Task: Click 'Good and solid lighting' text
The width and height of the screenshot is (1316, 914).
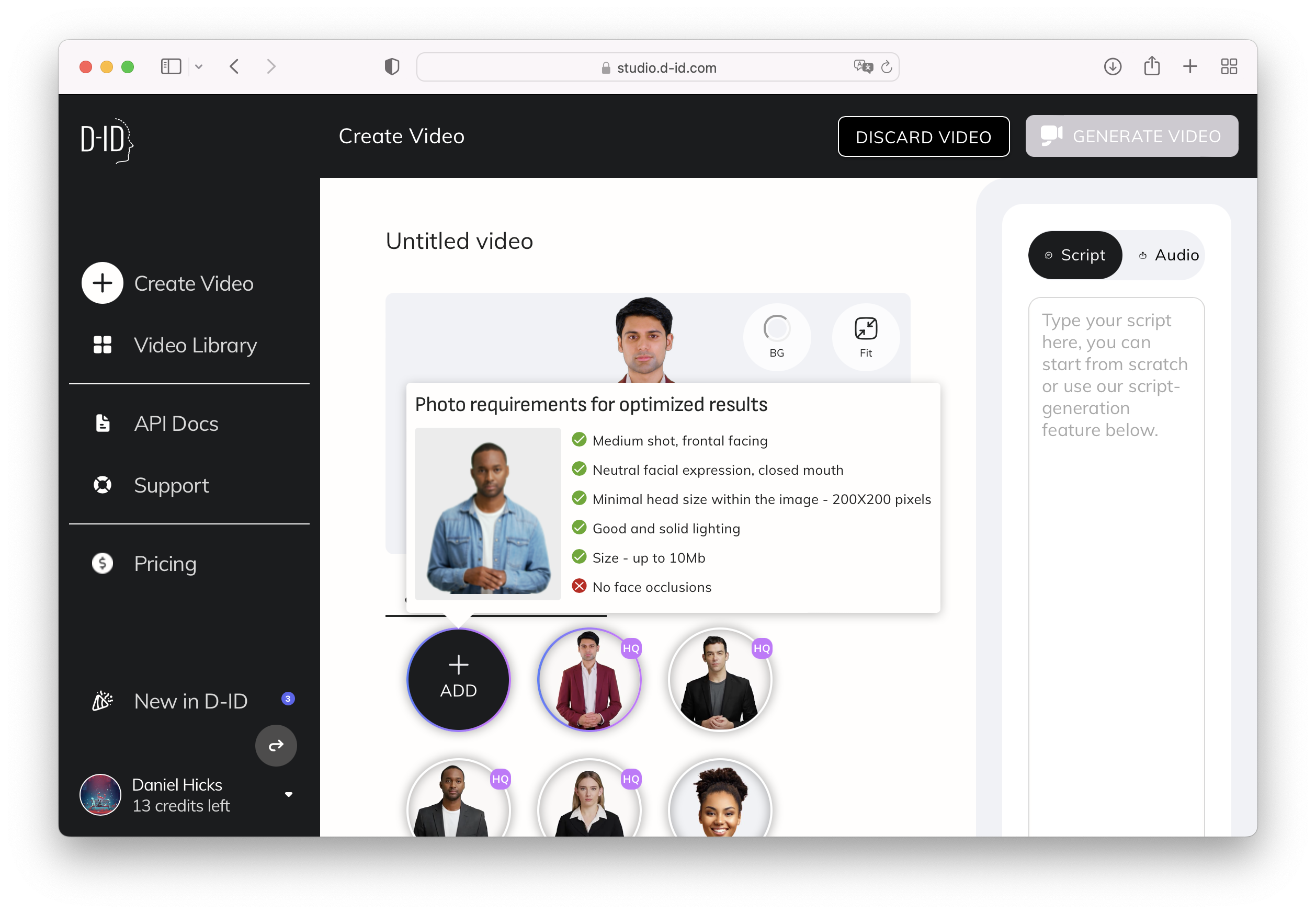Action: (666, 529)
